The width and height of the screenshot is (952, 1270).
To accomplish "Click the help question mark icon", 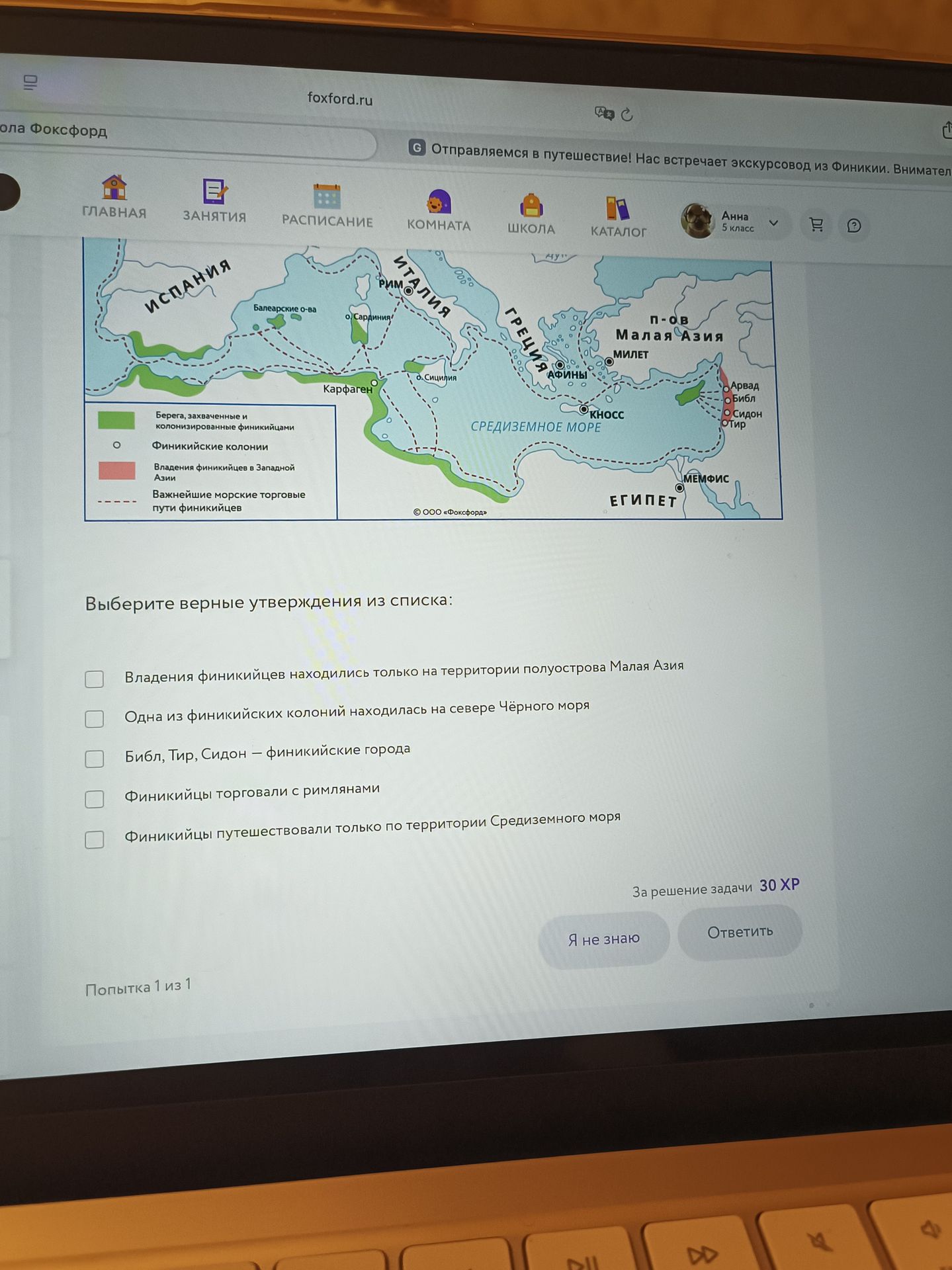I will point(854,226).
